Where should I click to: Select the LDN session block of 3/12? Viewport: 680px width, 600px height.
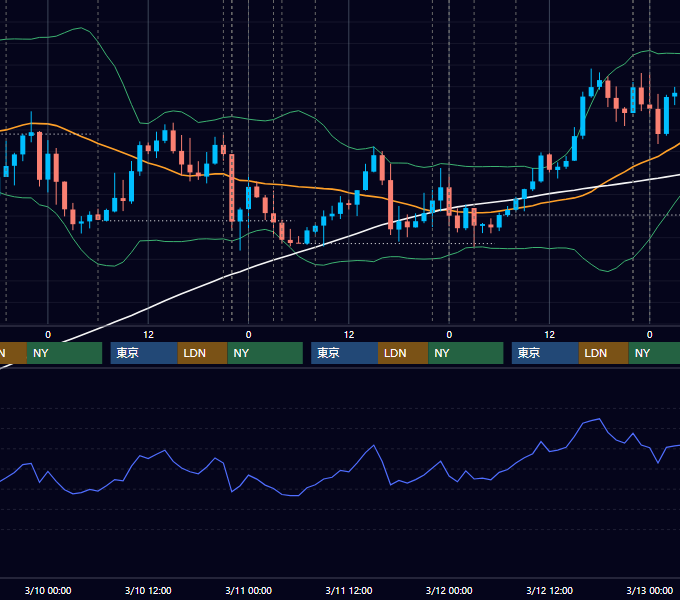(x=604, y=353)
